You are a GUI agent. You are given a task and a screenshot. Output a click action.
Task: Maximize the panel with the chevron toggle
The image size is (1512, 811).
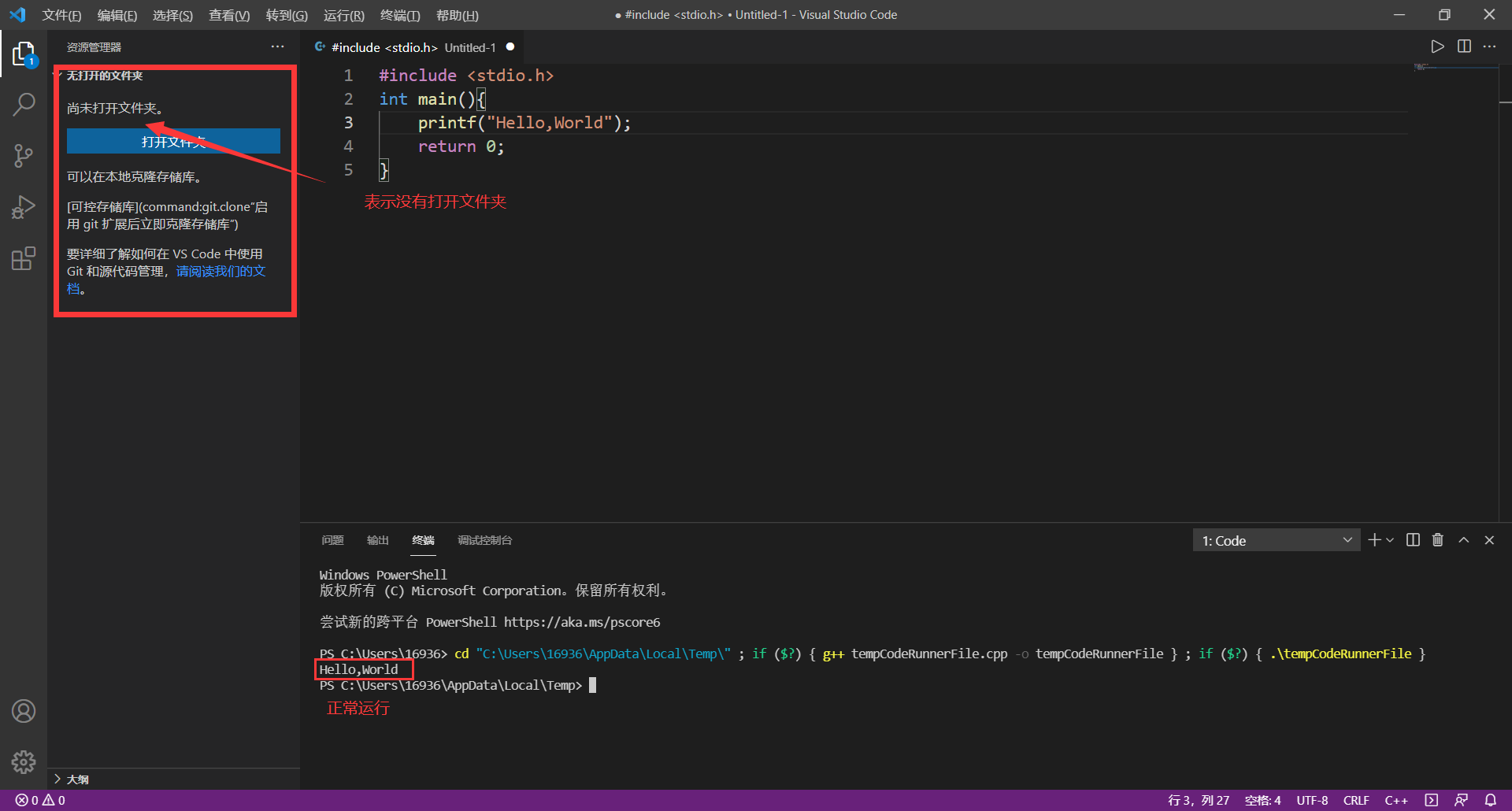click(1463, 540)
